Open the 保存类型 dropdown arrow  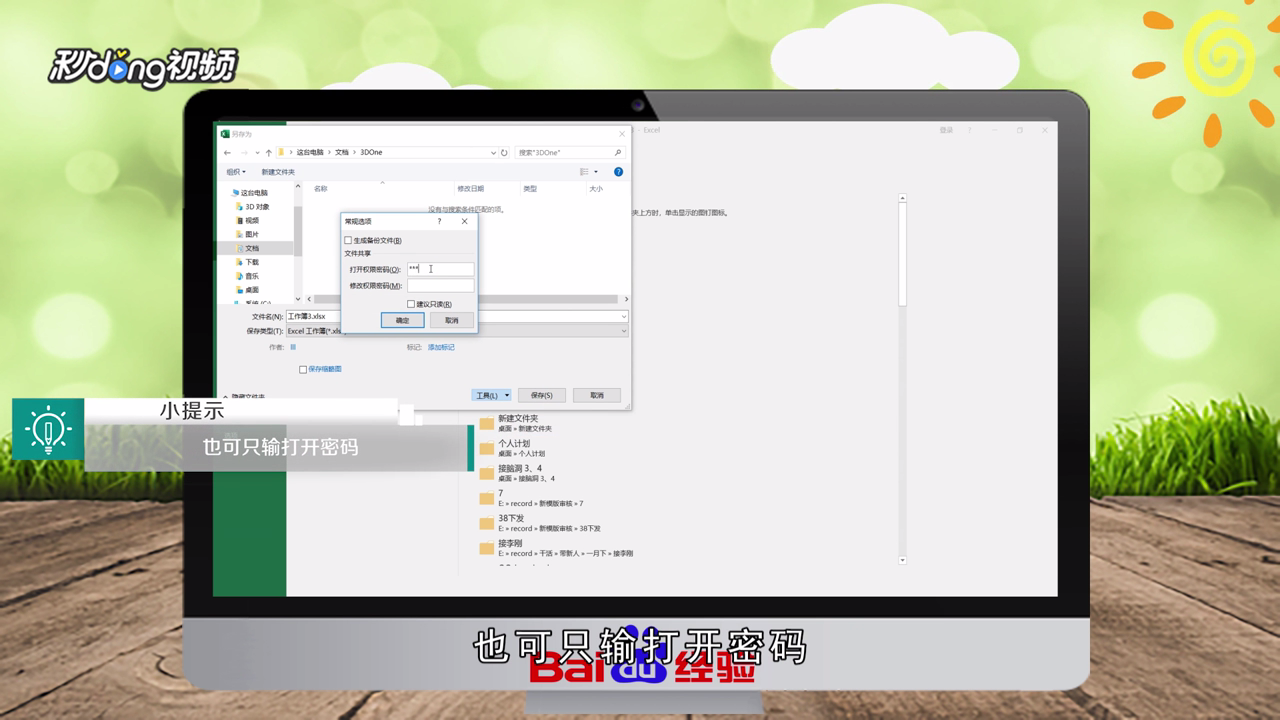click(x=624, y=331)
